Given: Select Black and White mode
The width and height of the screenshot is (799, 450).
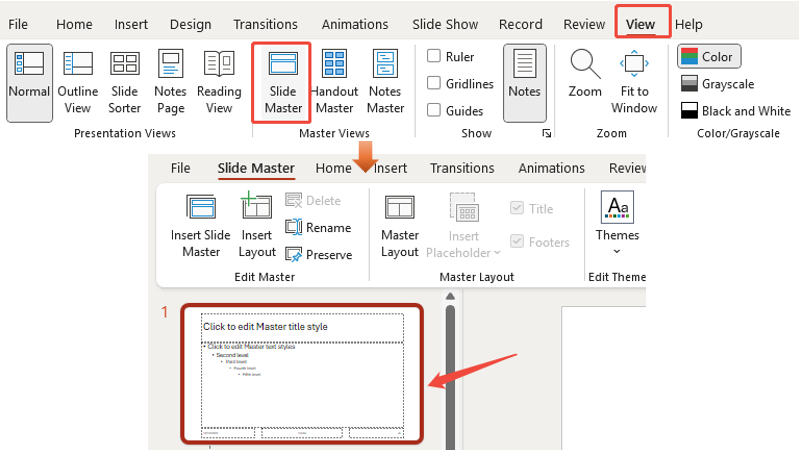Looking at the screenshot, I should point(736,111).
